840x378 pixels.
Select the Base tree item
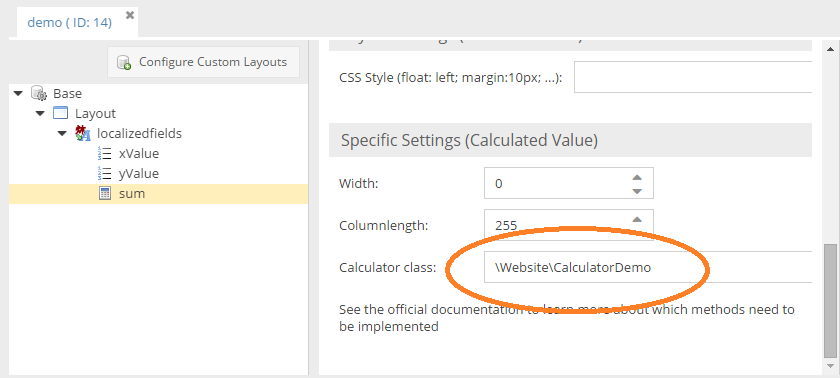point(68,94)
